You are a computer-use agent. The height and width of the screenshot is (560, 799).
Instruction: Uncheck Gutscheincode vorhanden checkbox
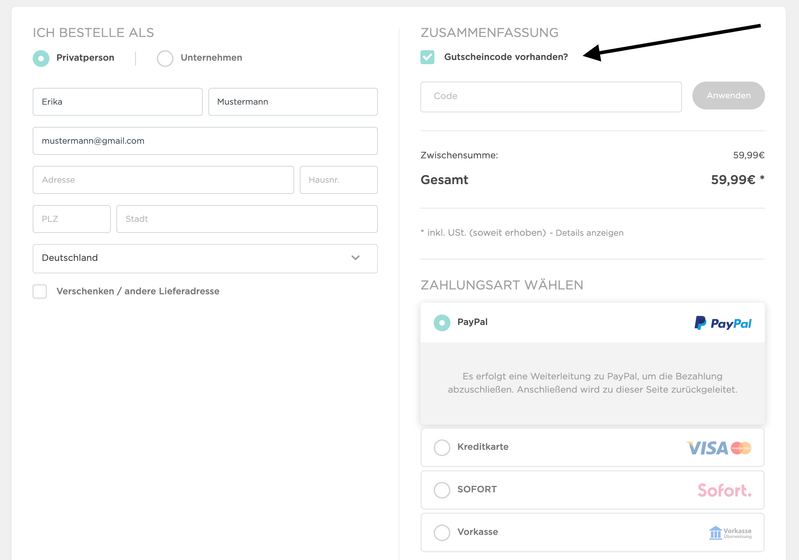tap(428, 57)
